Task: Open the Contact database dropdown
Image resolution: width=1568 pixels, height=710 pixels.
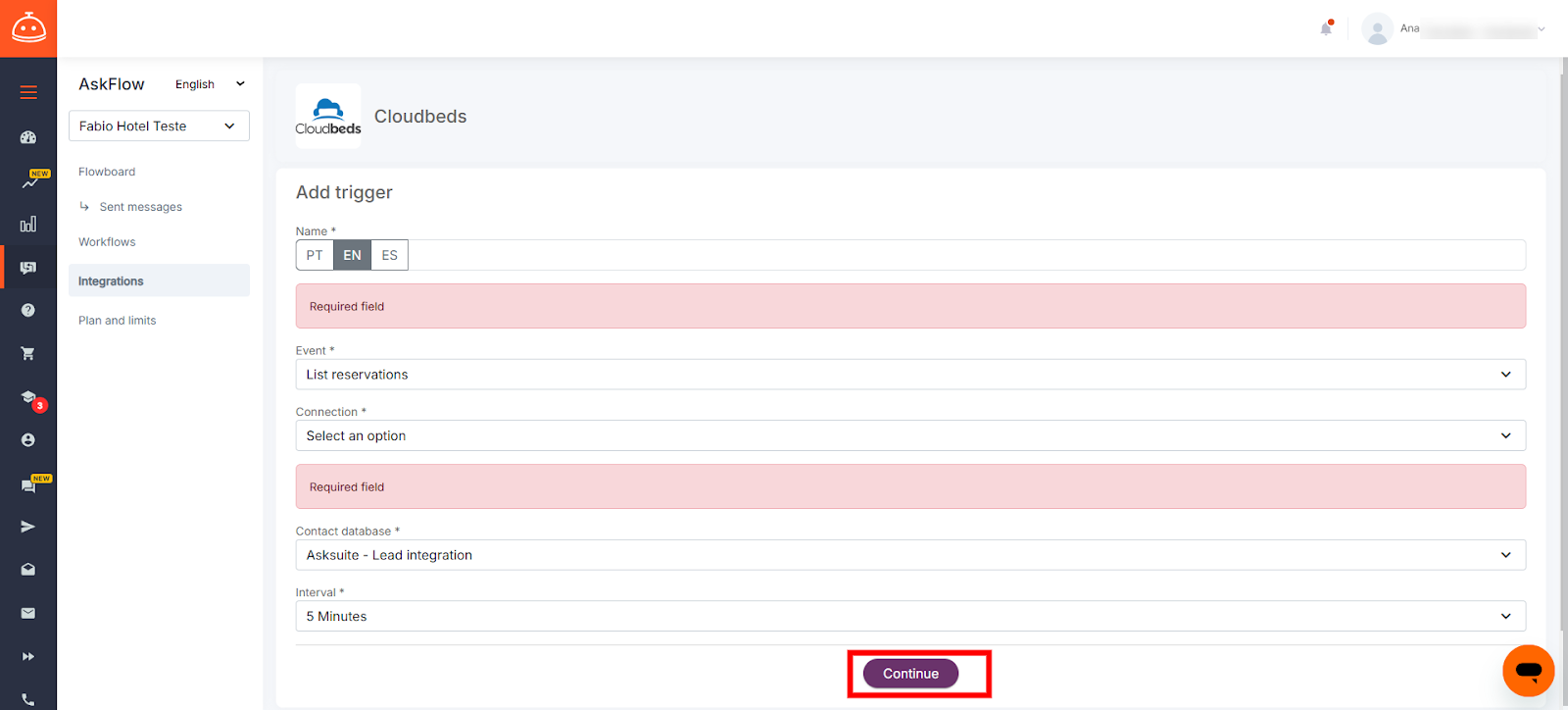Action: coord(910,555)
